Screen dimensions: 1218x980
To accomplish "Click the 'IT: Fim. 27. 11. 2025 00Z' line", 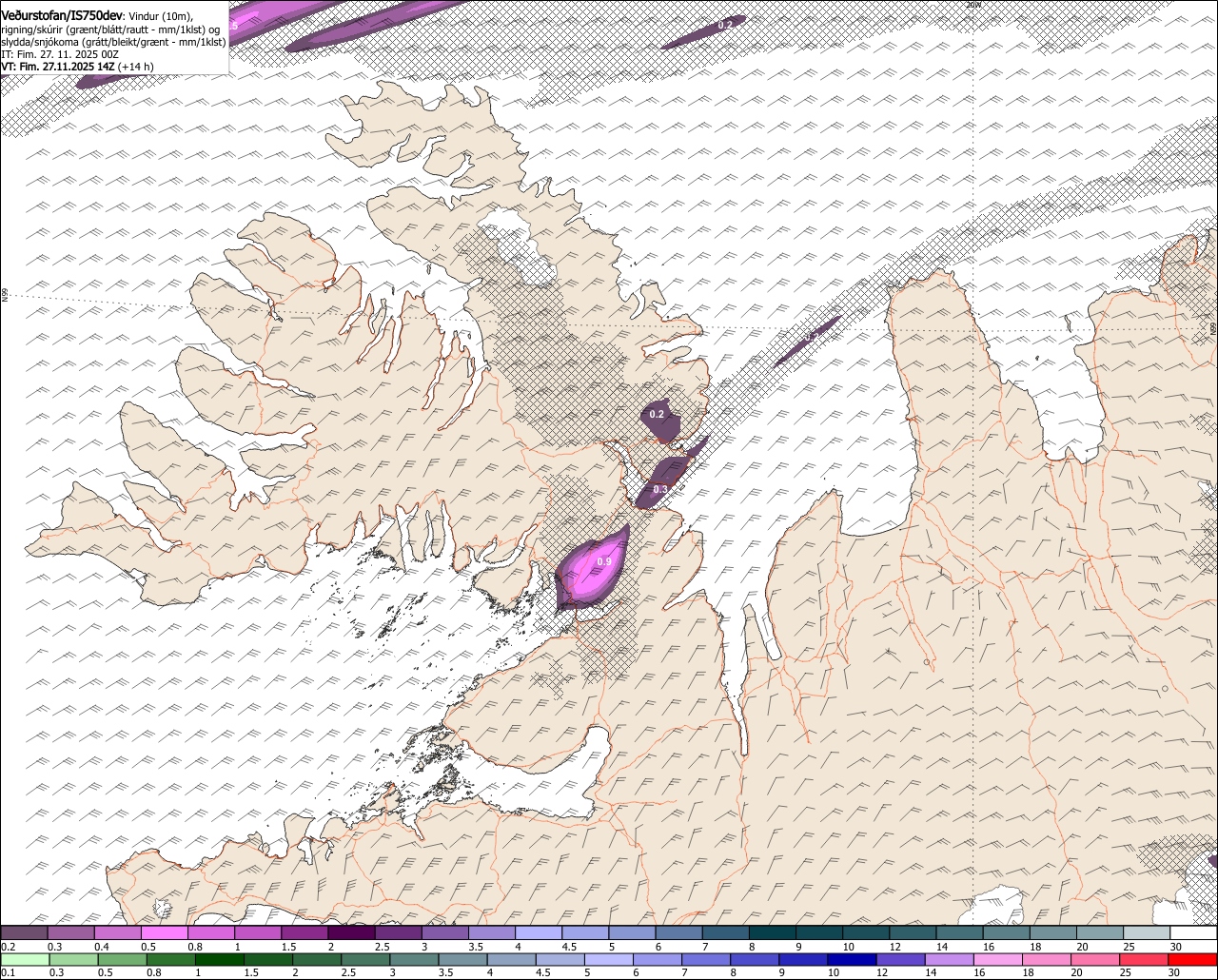I will 60,54.
